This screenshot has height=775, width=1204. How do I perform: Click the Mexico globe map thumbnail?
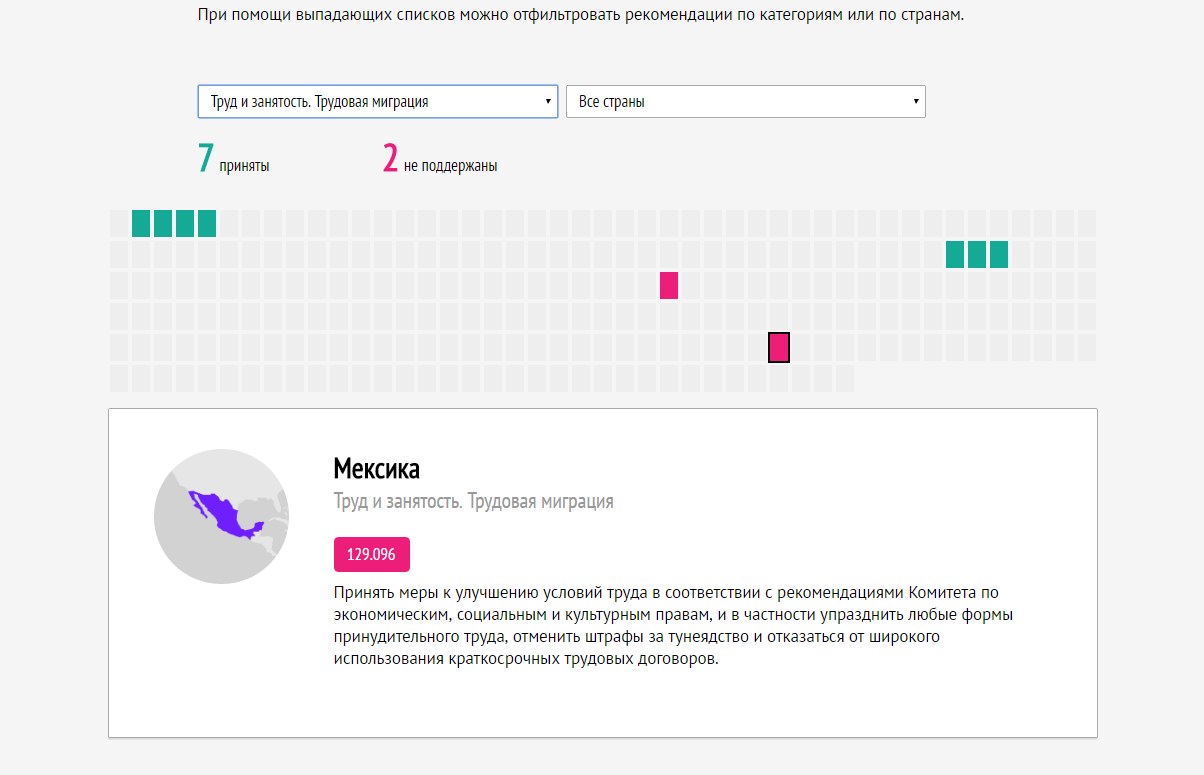coord(221,516)
